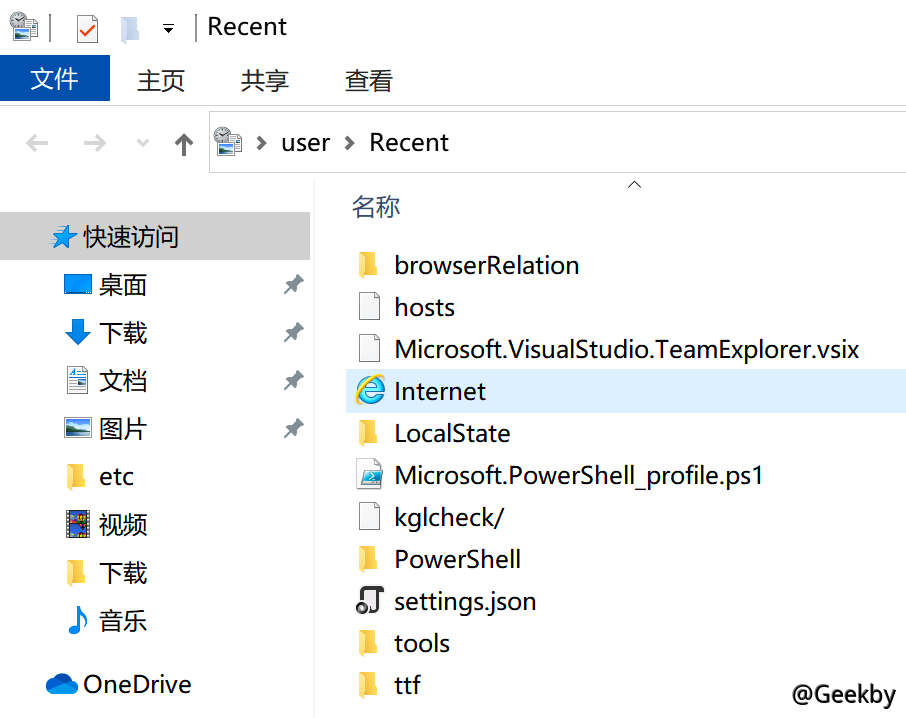Sort files by clicking the 名称 column header
The width and height of the screenshot is (906, 718).
point(376,206)
